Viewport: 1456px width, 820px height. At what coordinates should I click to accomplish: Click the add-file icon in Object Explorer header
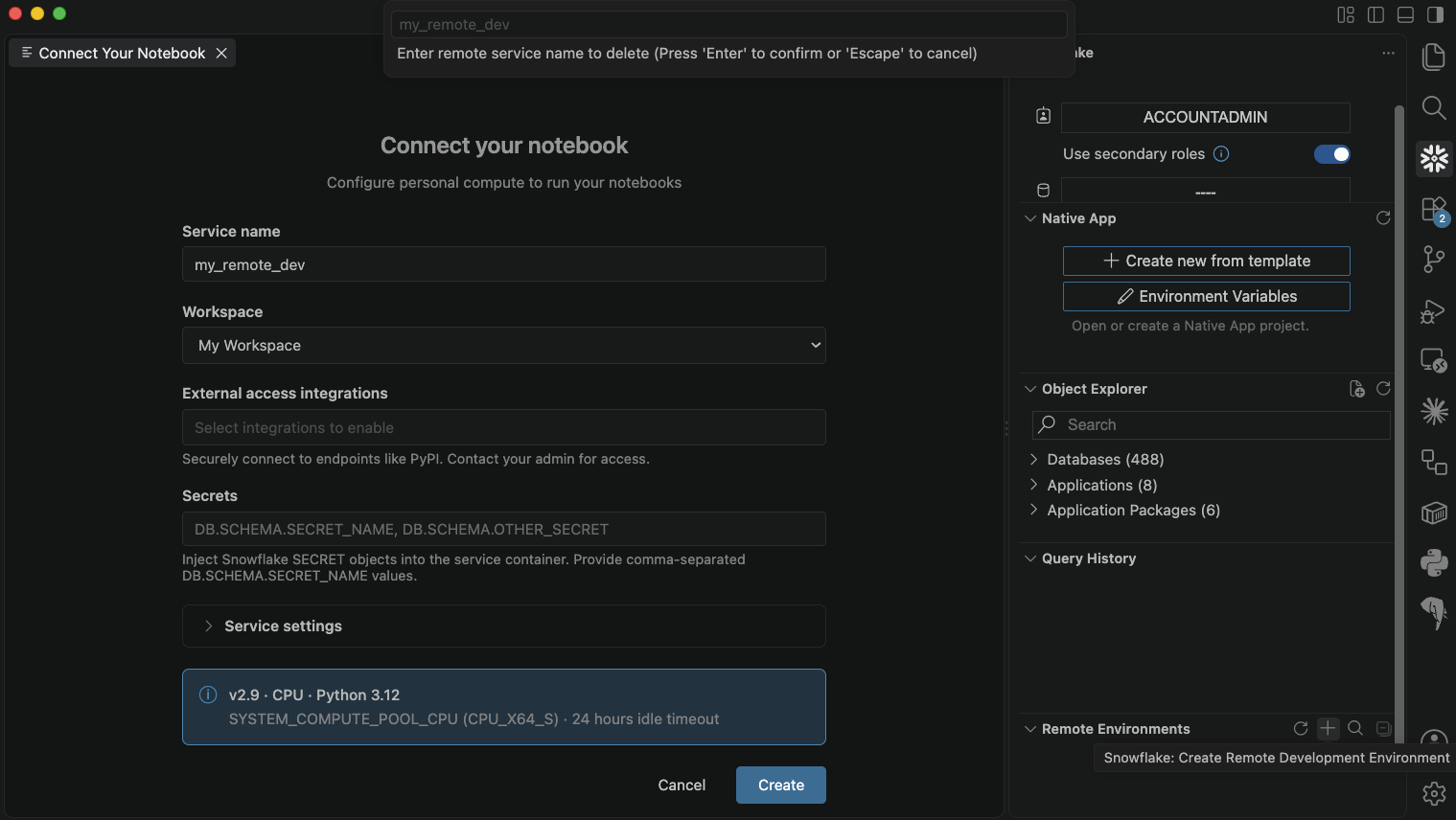(x=1356, y=389)
